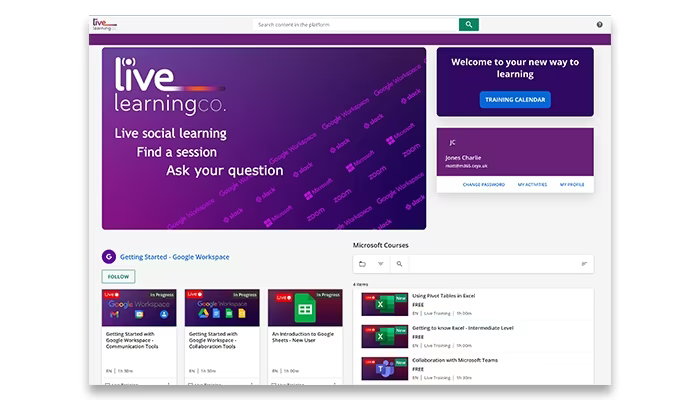Image resolution: width=700 pixels, height=400 pixels.
Task: Click the 'Microsoft Courses' section heading
Action: click(380, 245)
